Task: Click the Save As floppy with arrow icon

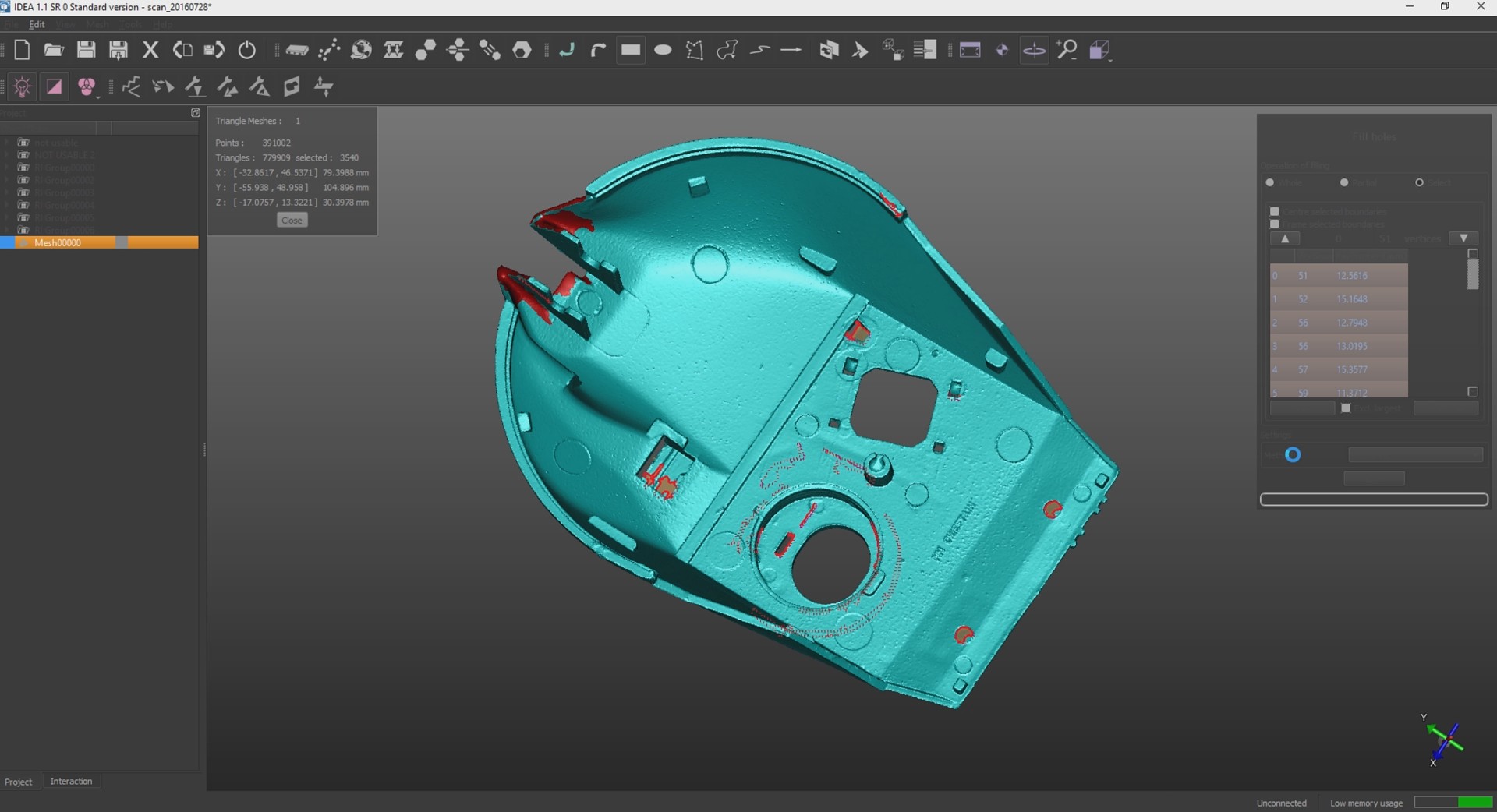Action: pyautogui.click(x=119, y=50)
